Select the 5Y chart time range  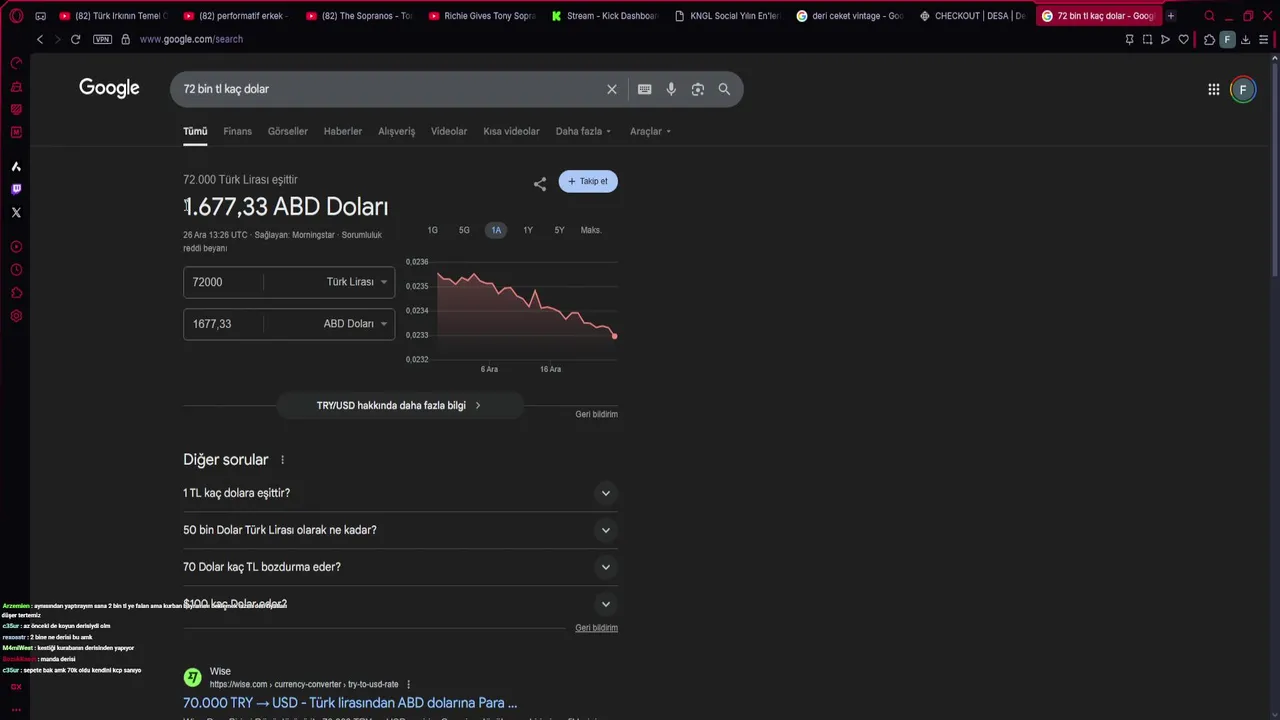click(x=559, y=230)
